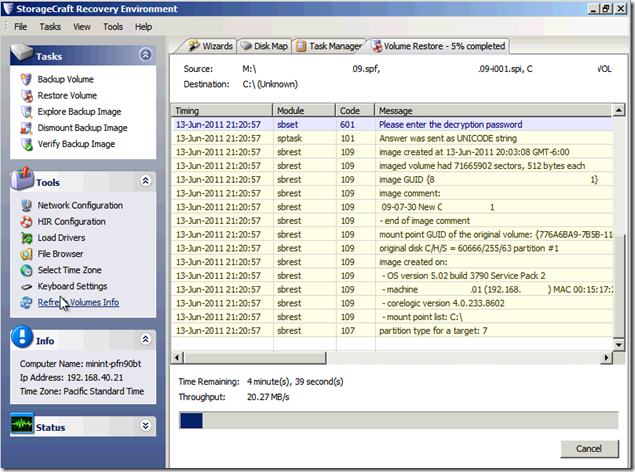Click the Backup Volume shield icon

coord(26,79)
